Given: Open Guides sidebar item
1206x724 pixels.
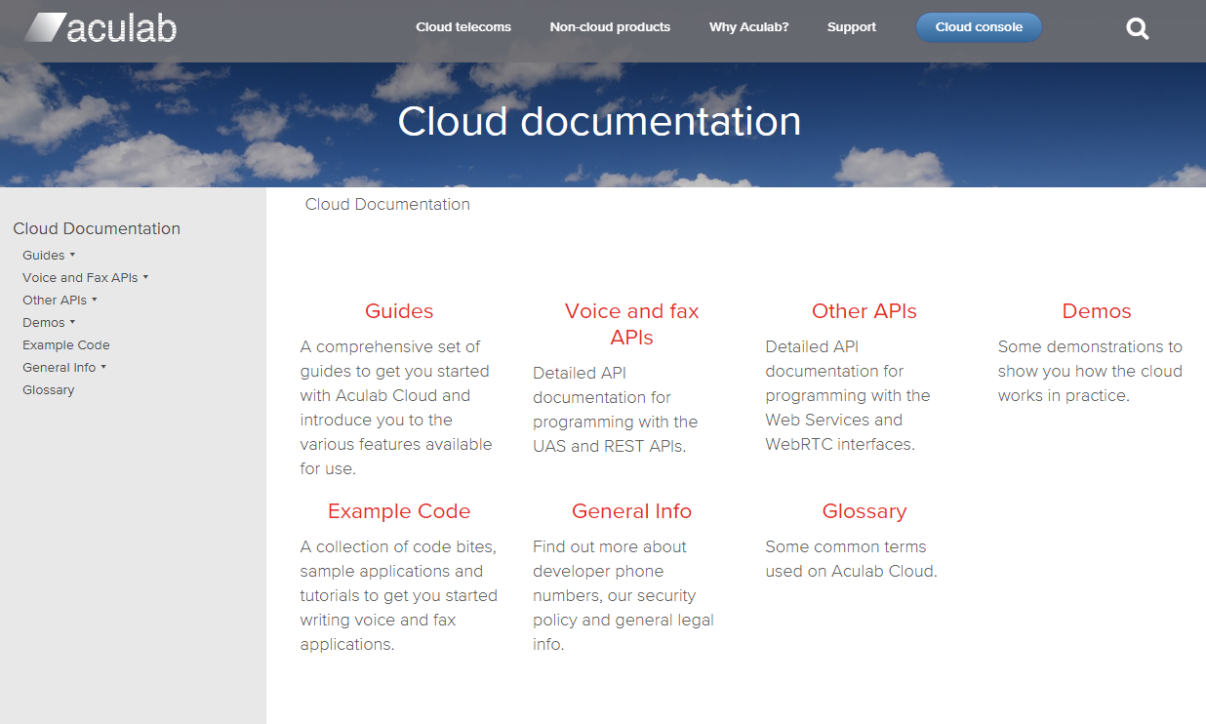Looking at the screenshot, I should tap(43, 255).
